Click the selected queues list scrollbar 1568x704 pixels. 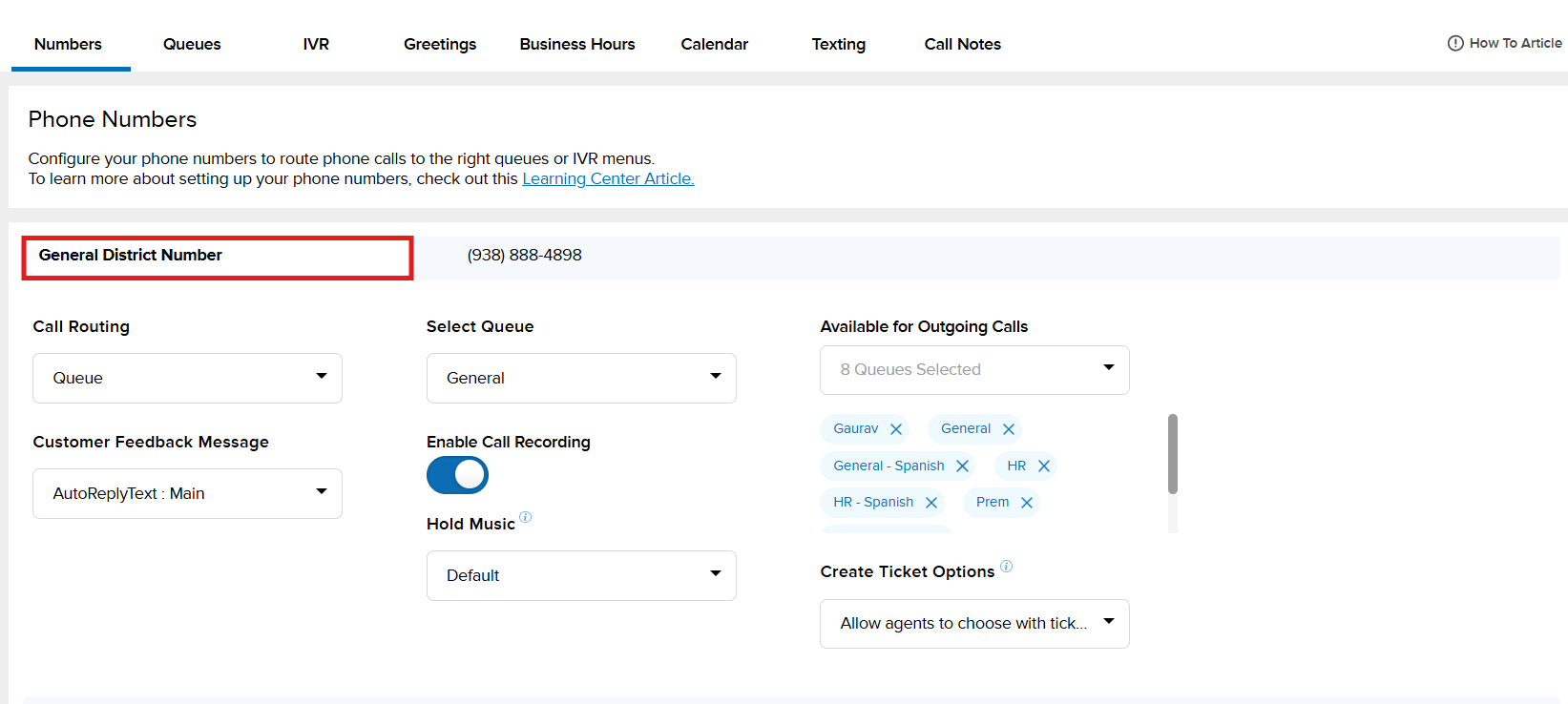[x=1172, y=454]
